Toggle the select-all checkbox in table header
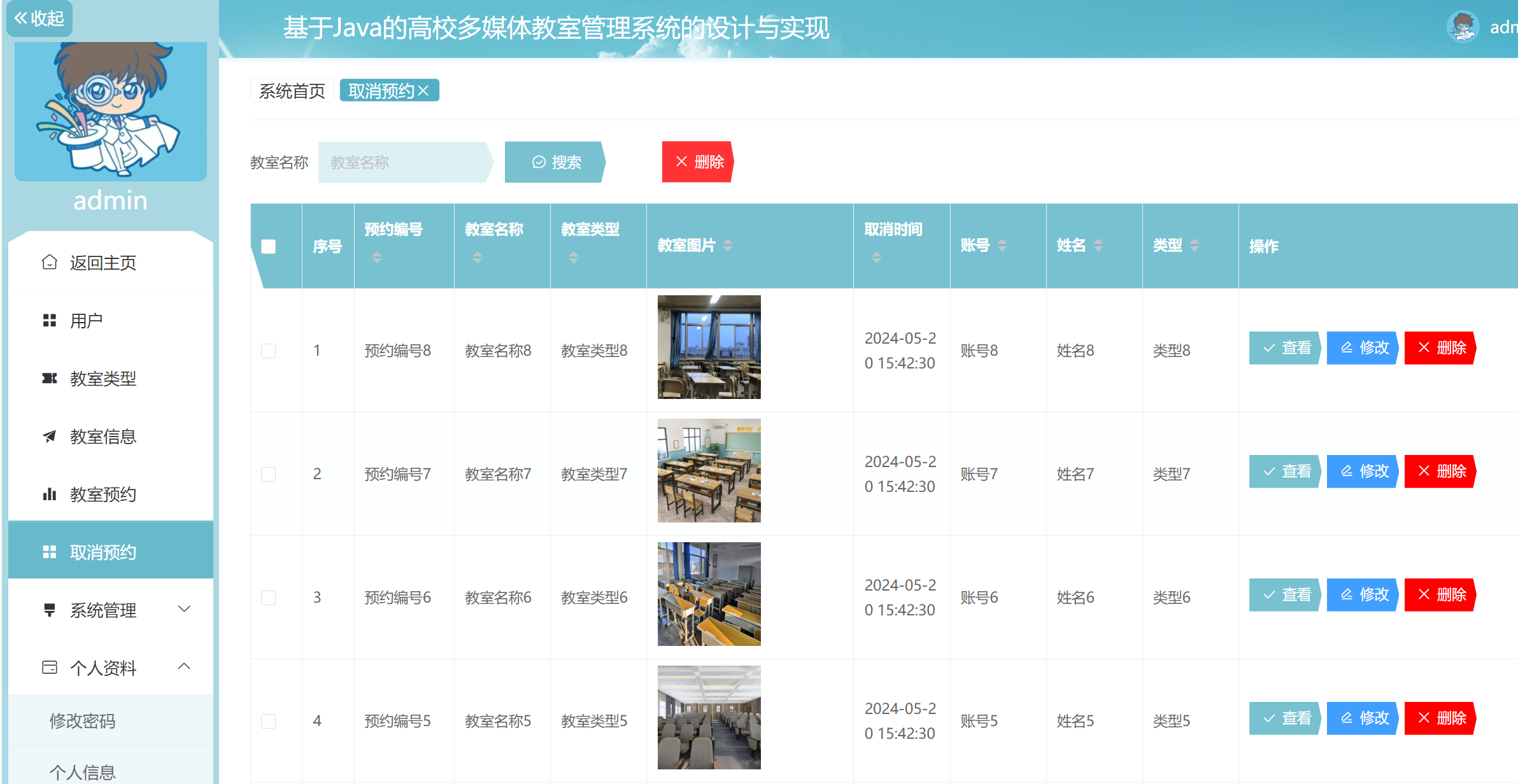Image resolution: width=1518 pixels, height=784 pixels. coord(269,246)
